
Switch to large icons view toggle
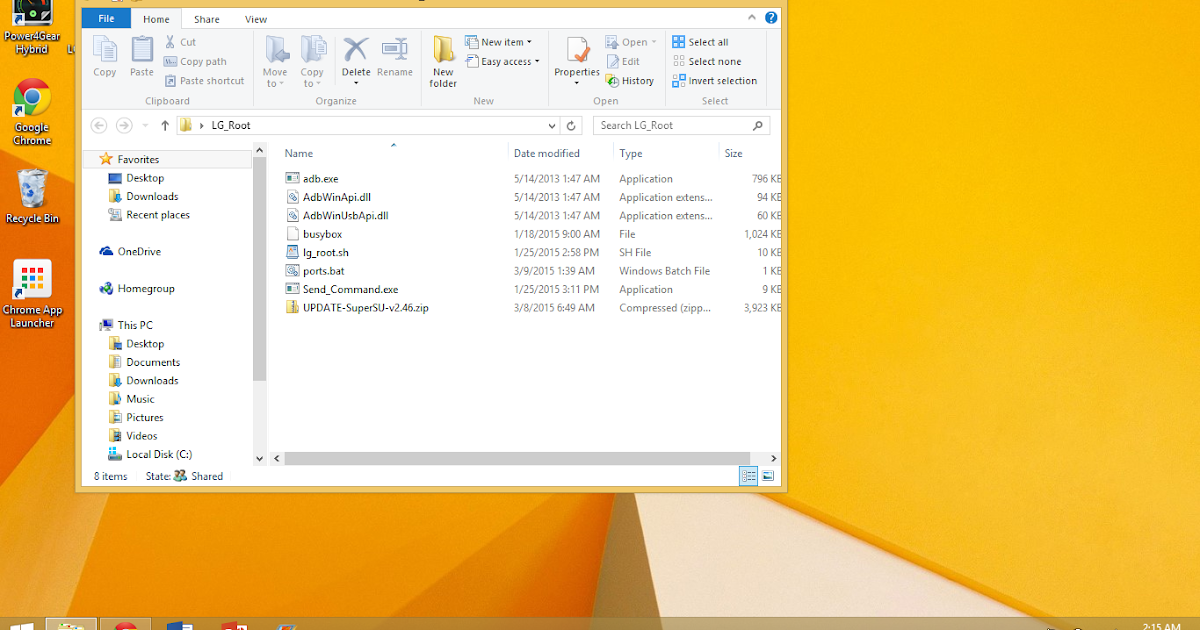(767, 476)
